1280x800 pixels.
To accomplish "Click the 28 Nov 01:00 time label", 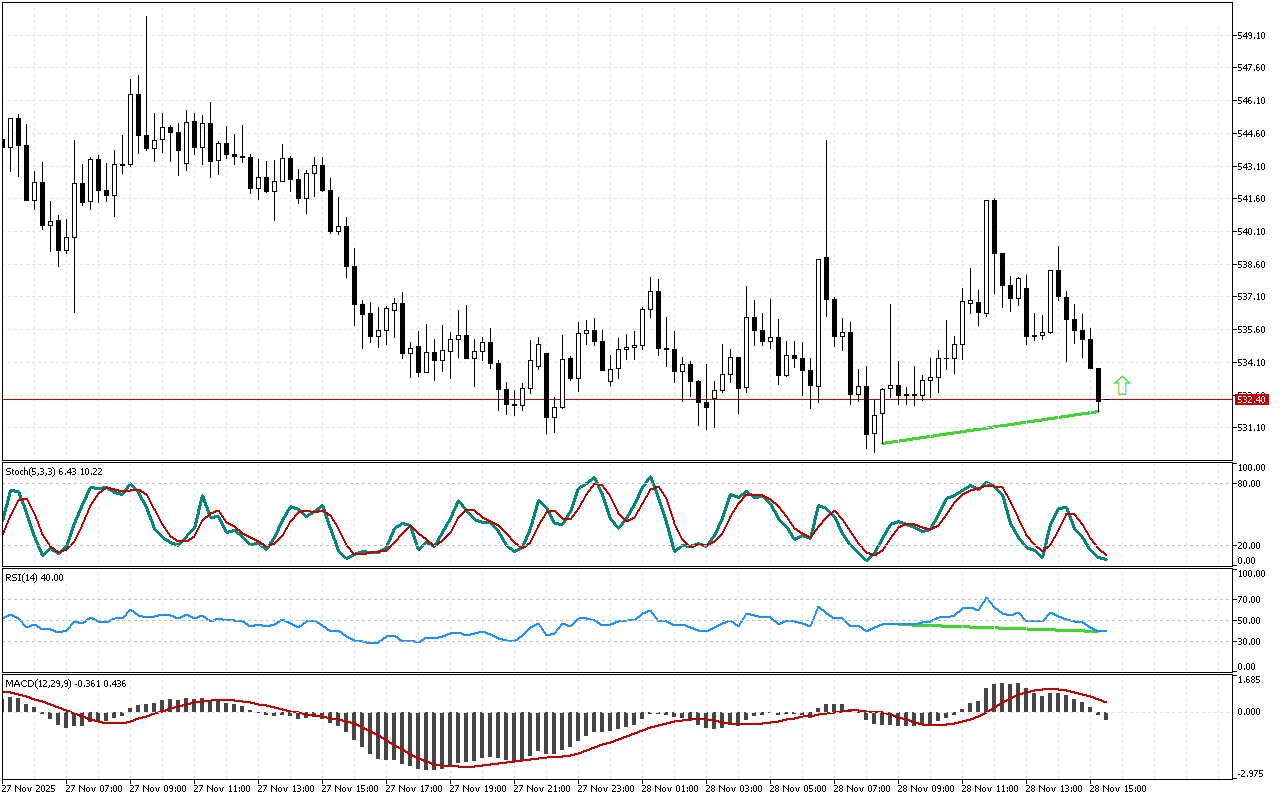I will coord(671,789).
